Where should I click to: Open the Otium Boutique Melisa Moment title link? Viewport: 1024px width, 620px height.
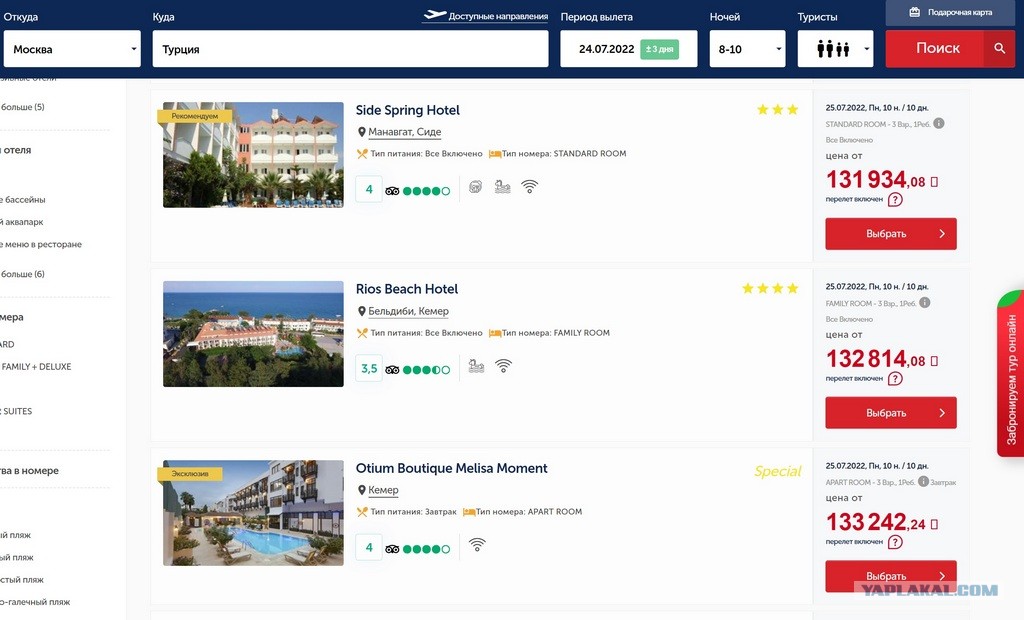coord(451,468)
